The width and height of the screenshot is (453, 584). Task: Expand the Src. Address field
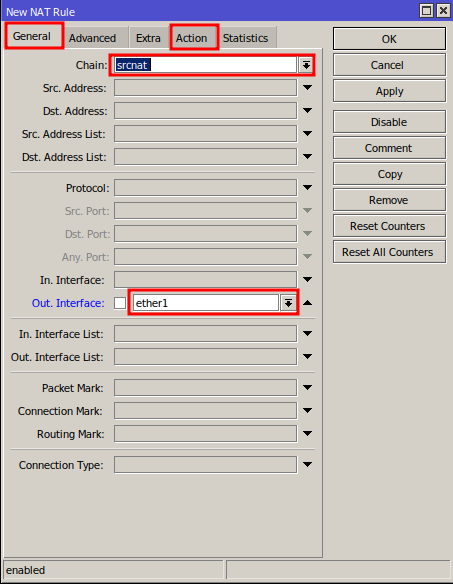[307, 88]
